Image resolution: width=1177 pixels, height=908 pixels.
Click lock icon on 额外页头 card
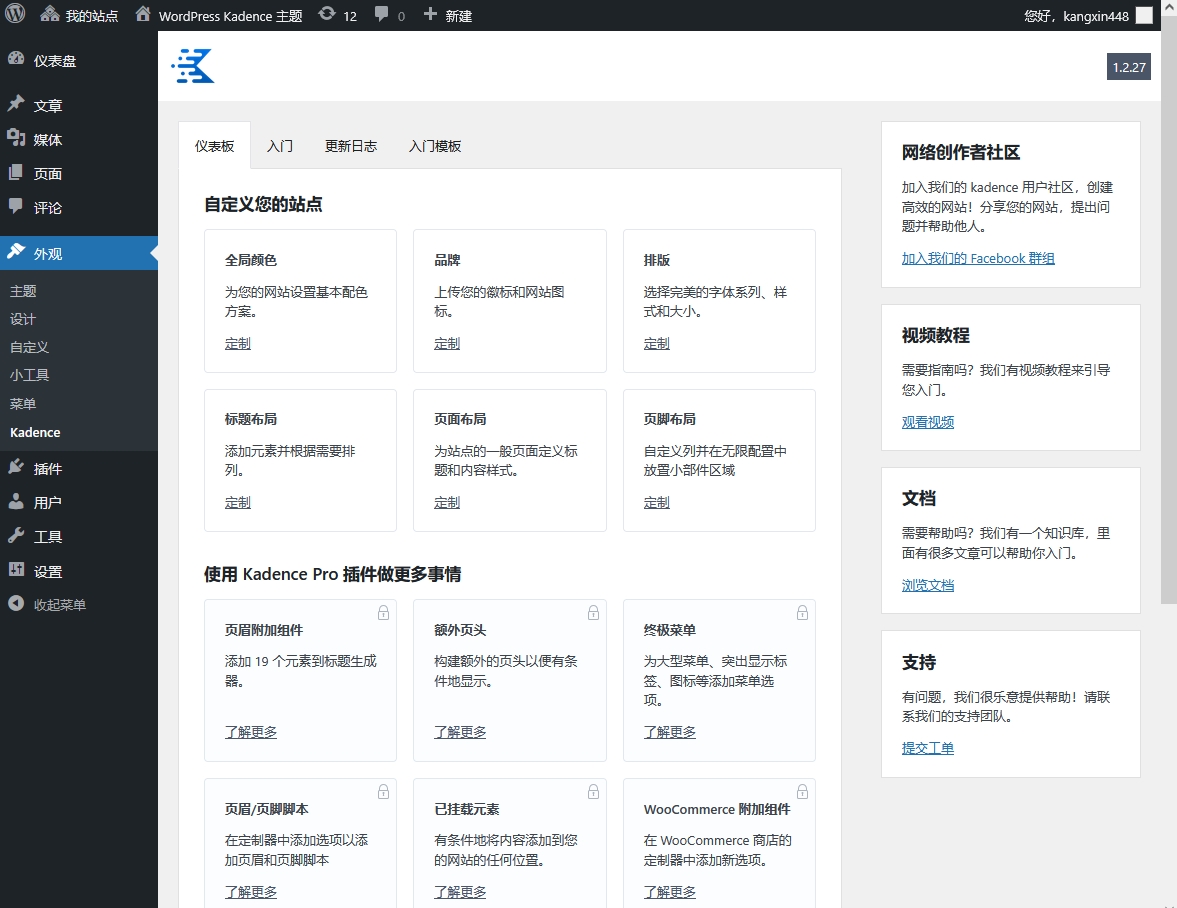click(x=593, y=612)
